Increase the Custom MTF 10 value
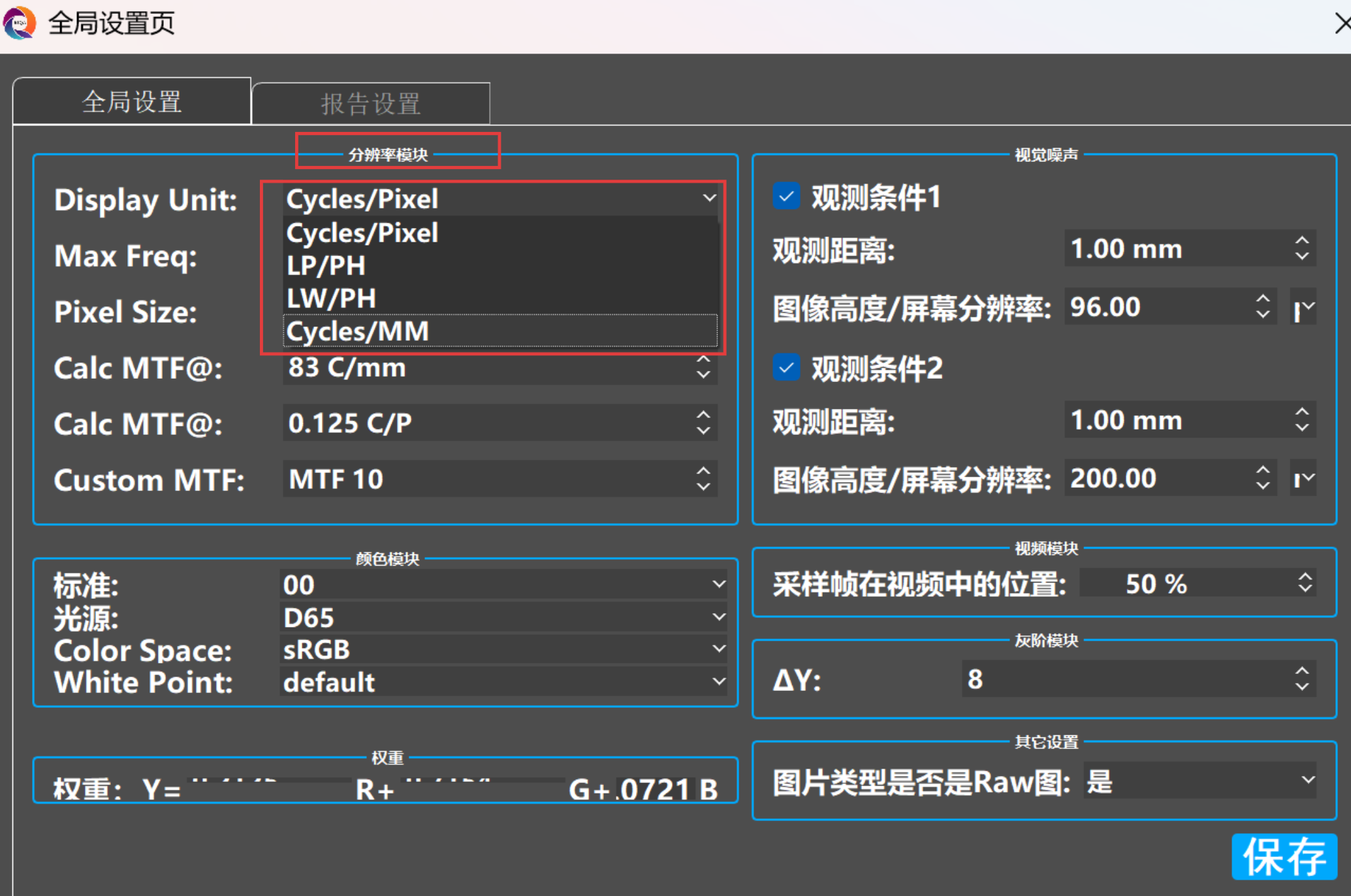 703,471
